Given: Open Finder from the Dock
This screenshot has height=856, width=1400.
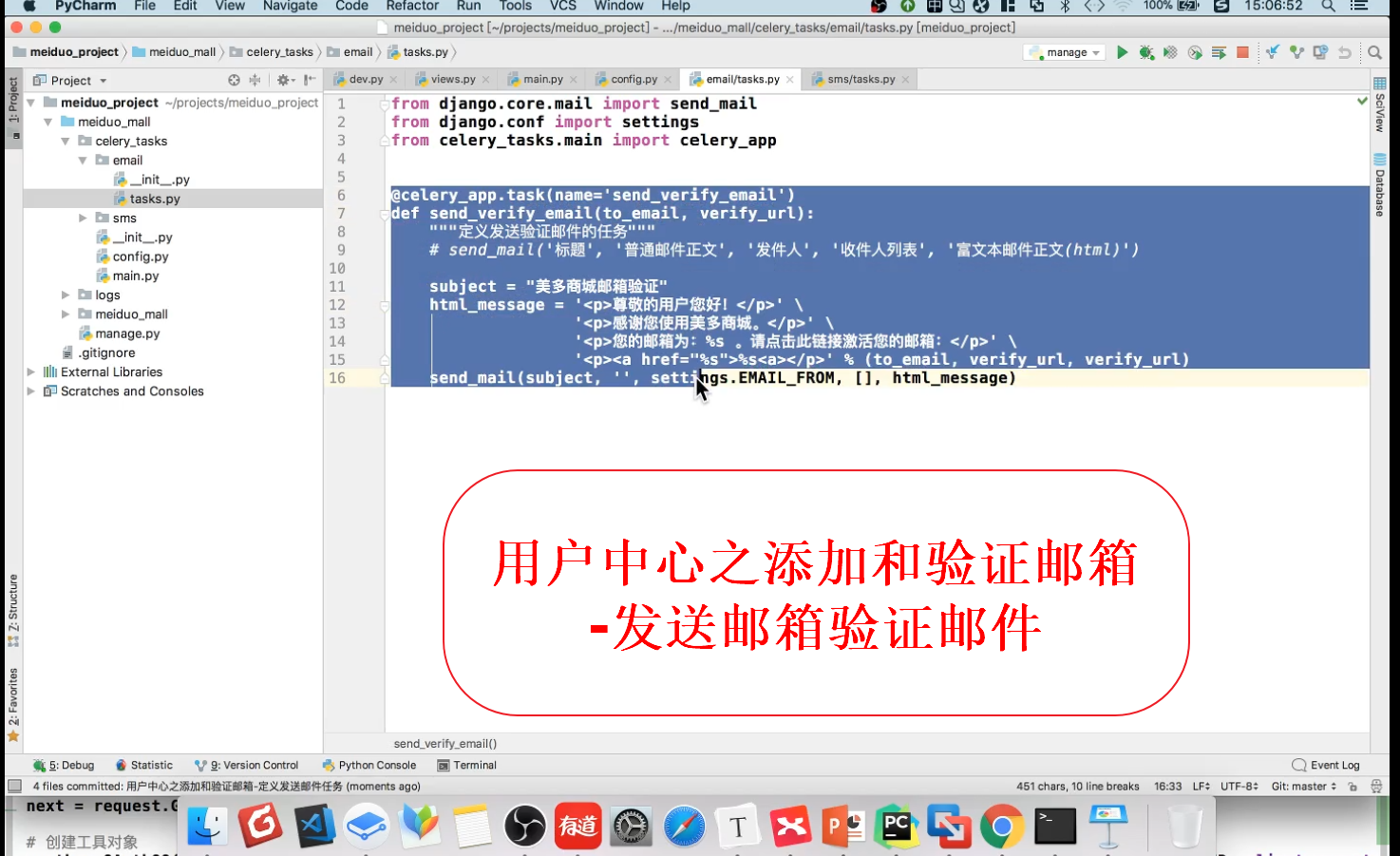Looking at the screenshot, I should coord(207,827).
